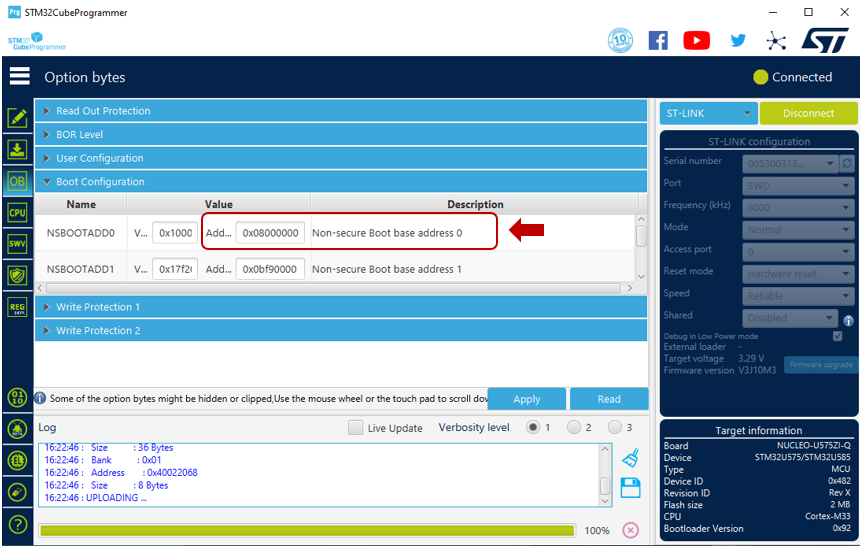Viewport: 860px width, 547px height.
Task: Click NSBOOTADD0 address field 0x08000000
Action: coord(270,233)
